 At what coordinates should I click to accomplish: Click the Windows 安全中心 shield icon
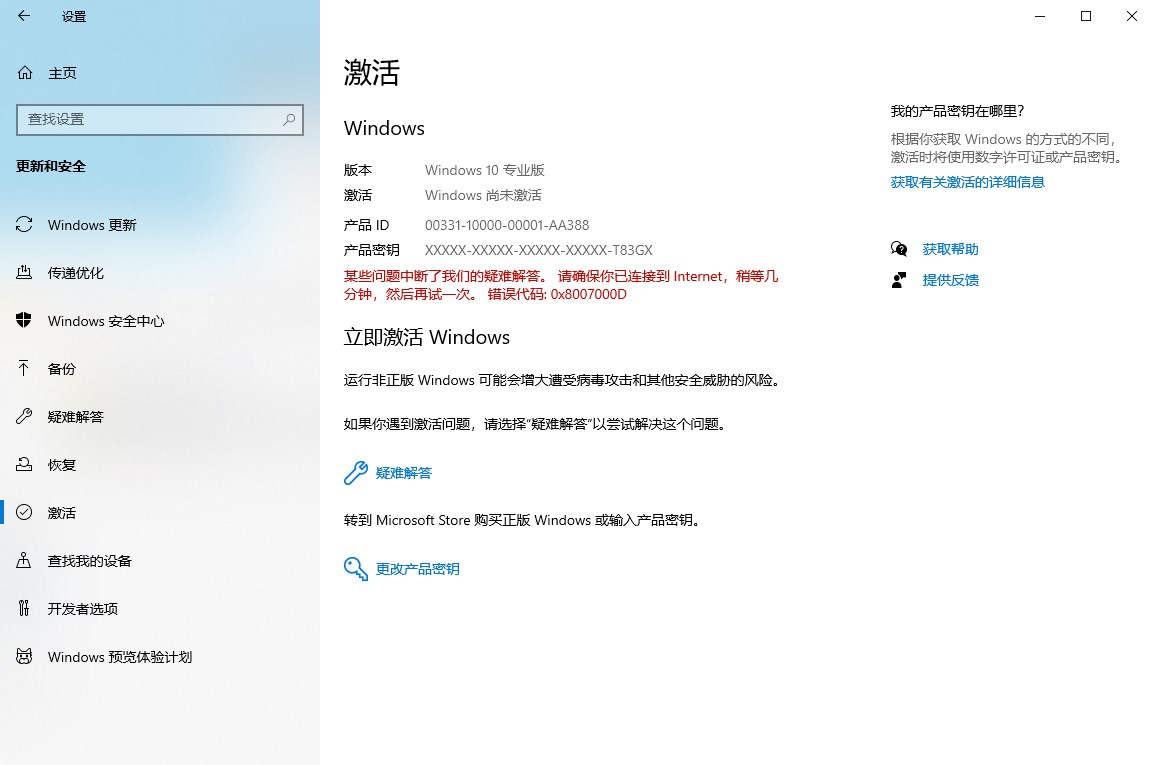pos(24,321)
